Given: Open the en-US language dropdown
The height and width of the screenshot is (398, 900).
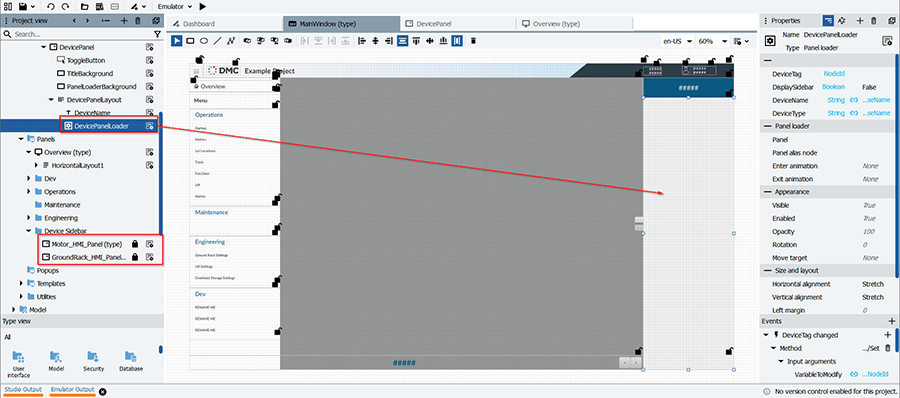Looking at the screenshot, I should (x=677, y=41).
